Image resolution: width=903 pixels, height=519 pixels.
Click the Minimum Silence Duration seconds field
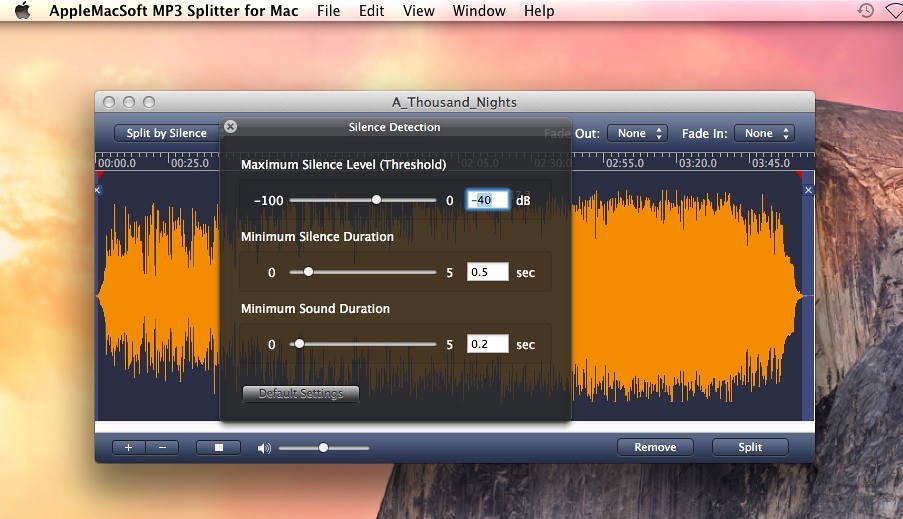[487, 272]
